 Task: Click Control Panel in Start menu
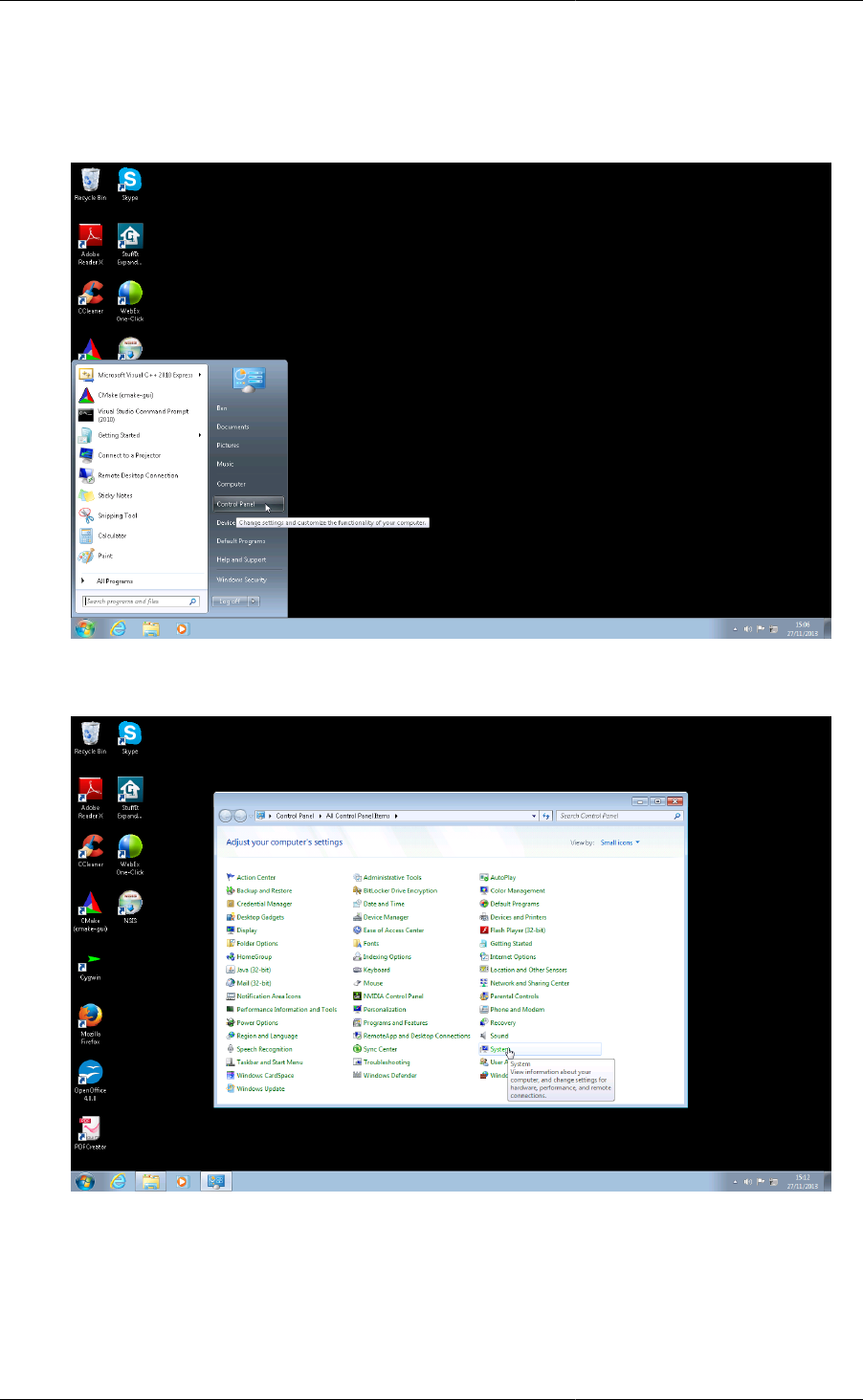[x=248, y=504]
